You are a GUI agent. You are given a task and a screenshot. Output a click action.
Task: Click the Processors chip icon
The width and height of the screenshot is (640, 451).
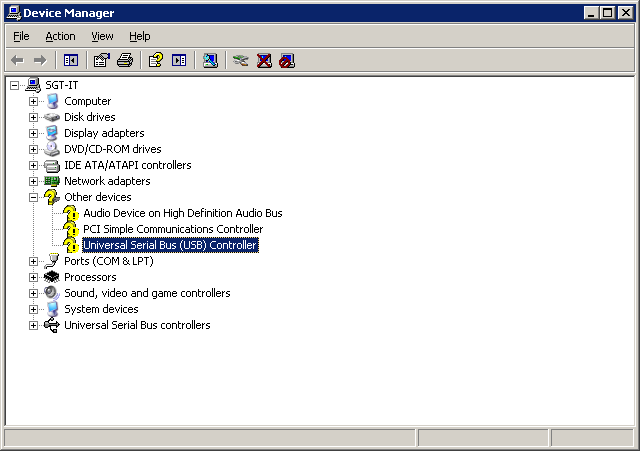pyautogui.click(x=52, y=277)
